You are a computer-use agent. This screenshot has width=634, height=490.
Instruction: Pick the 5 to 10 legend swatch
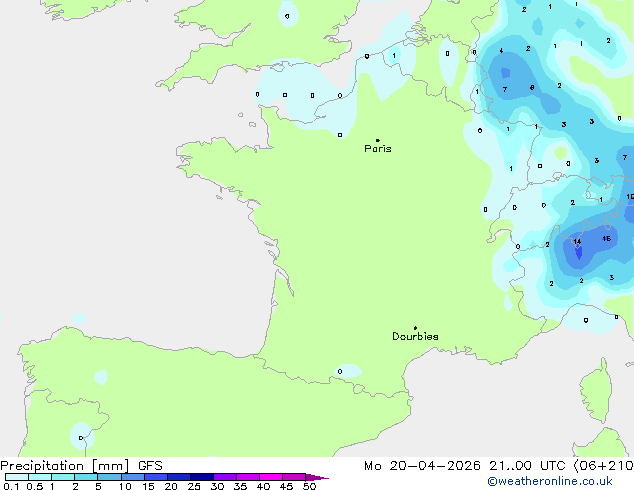coord(109,477)
